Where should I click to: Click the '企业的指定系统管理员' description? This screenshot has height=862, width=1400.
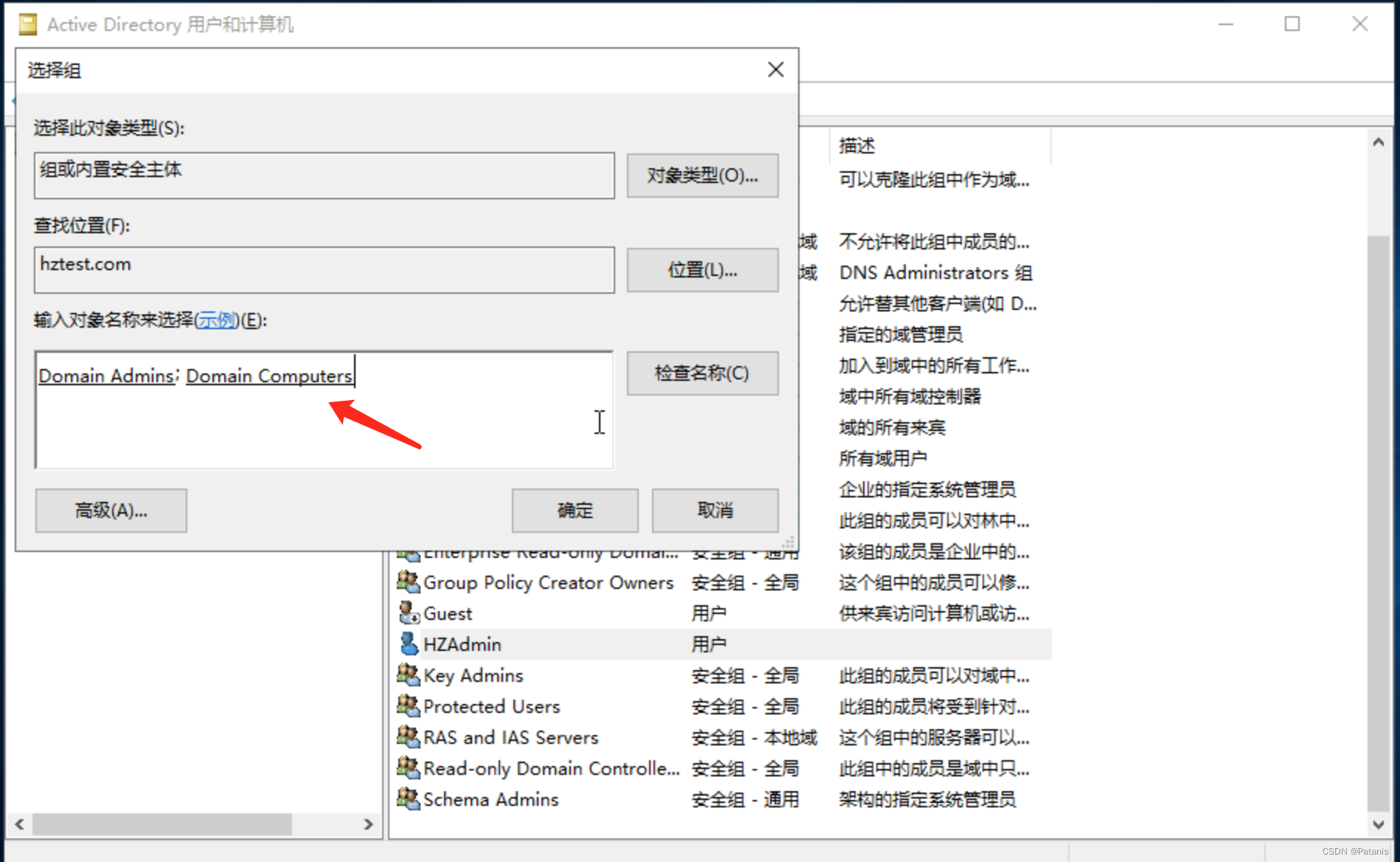coord(927,490)
